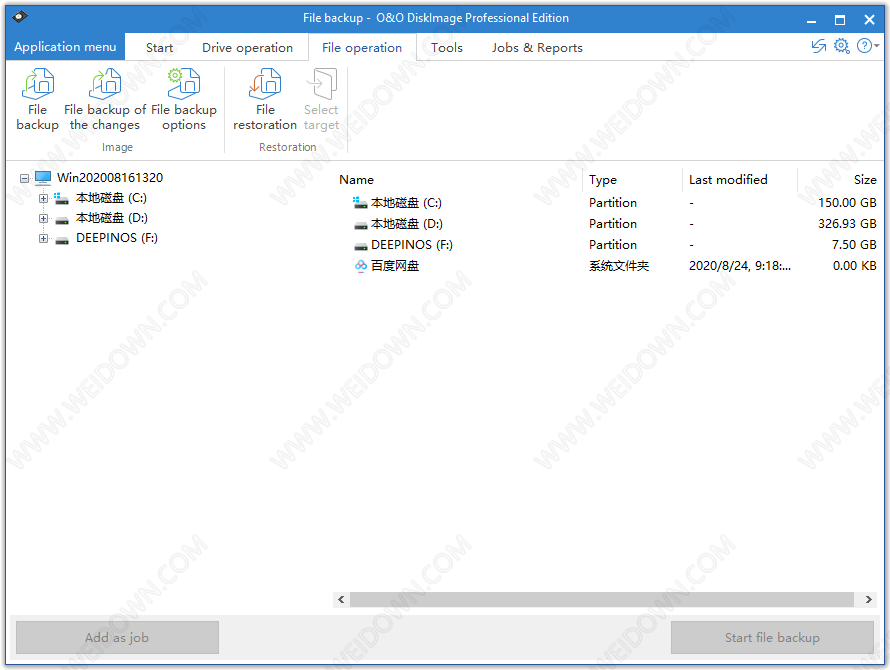Sort by the Size column header
Screen dimensions: 890x670
click(865, 179)
